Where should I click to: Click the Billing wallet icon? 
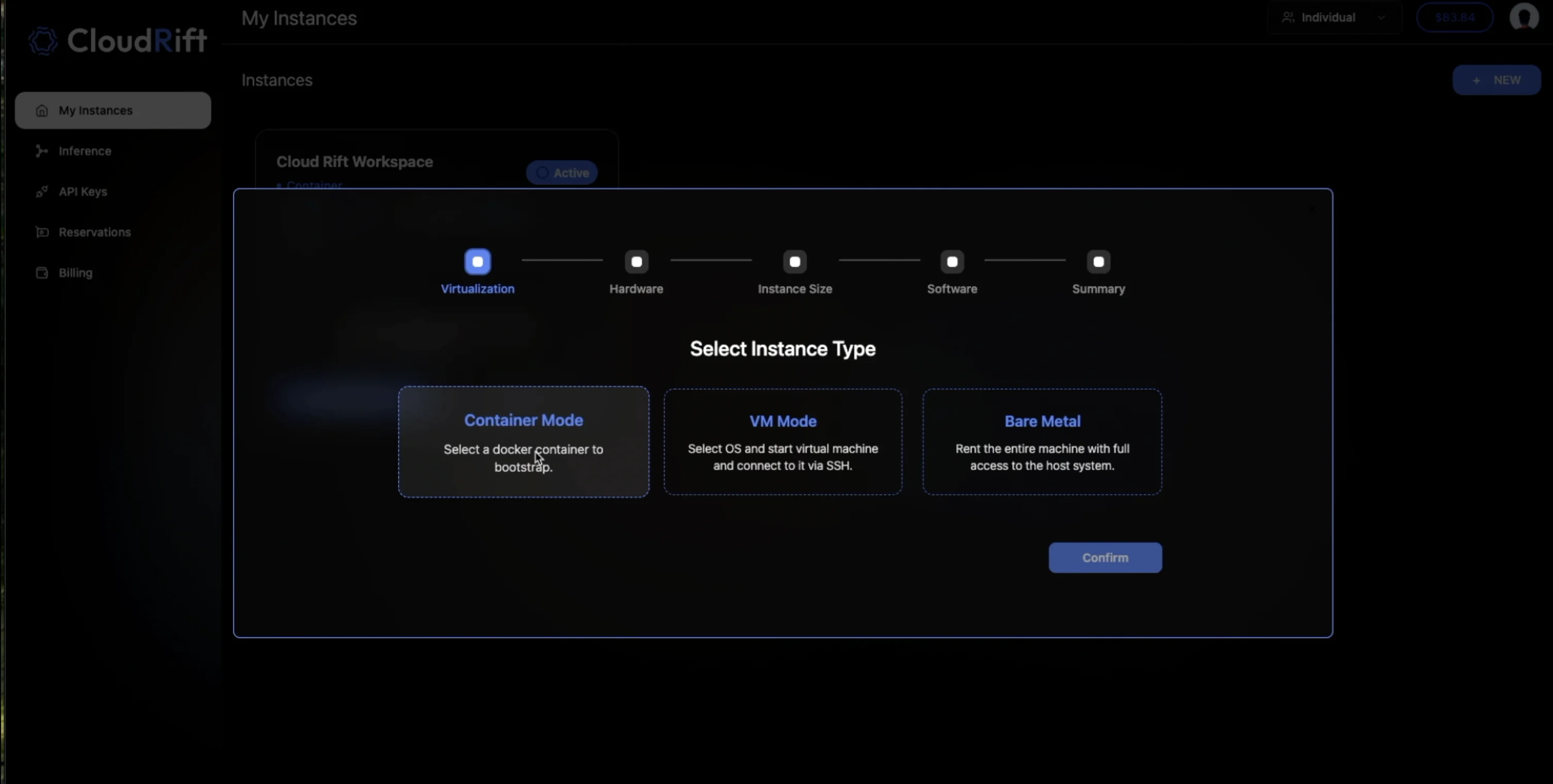tap(42, 273)
